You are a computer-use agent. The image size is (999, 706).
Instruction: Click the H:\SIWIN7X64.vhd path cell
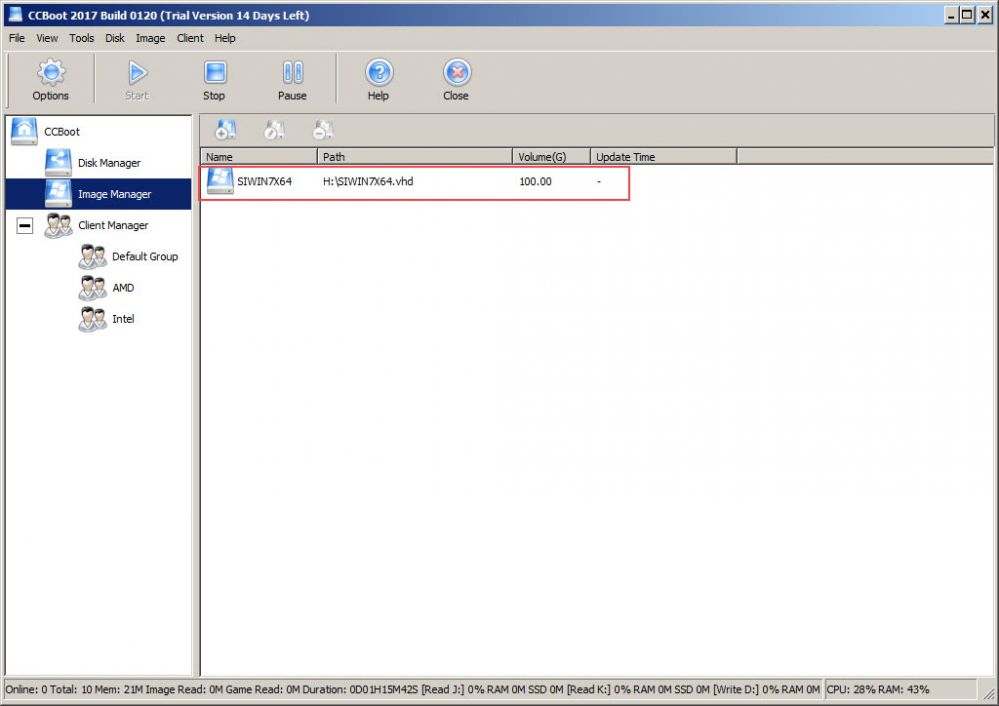[x=368, y=182]
